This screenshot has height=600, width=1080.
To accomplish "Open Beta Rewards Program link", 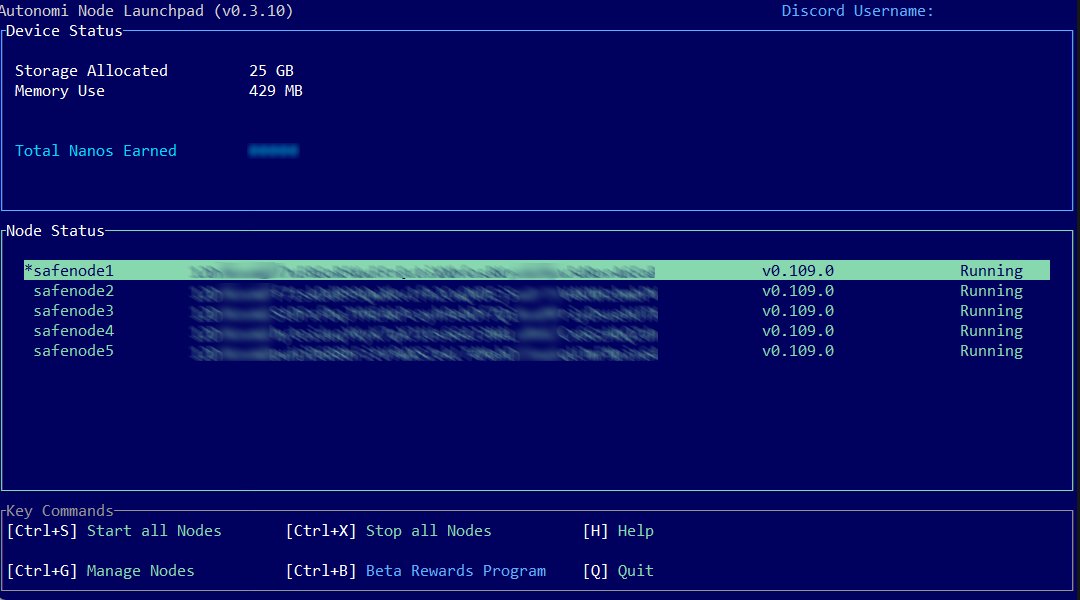I will 455,571.
